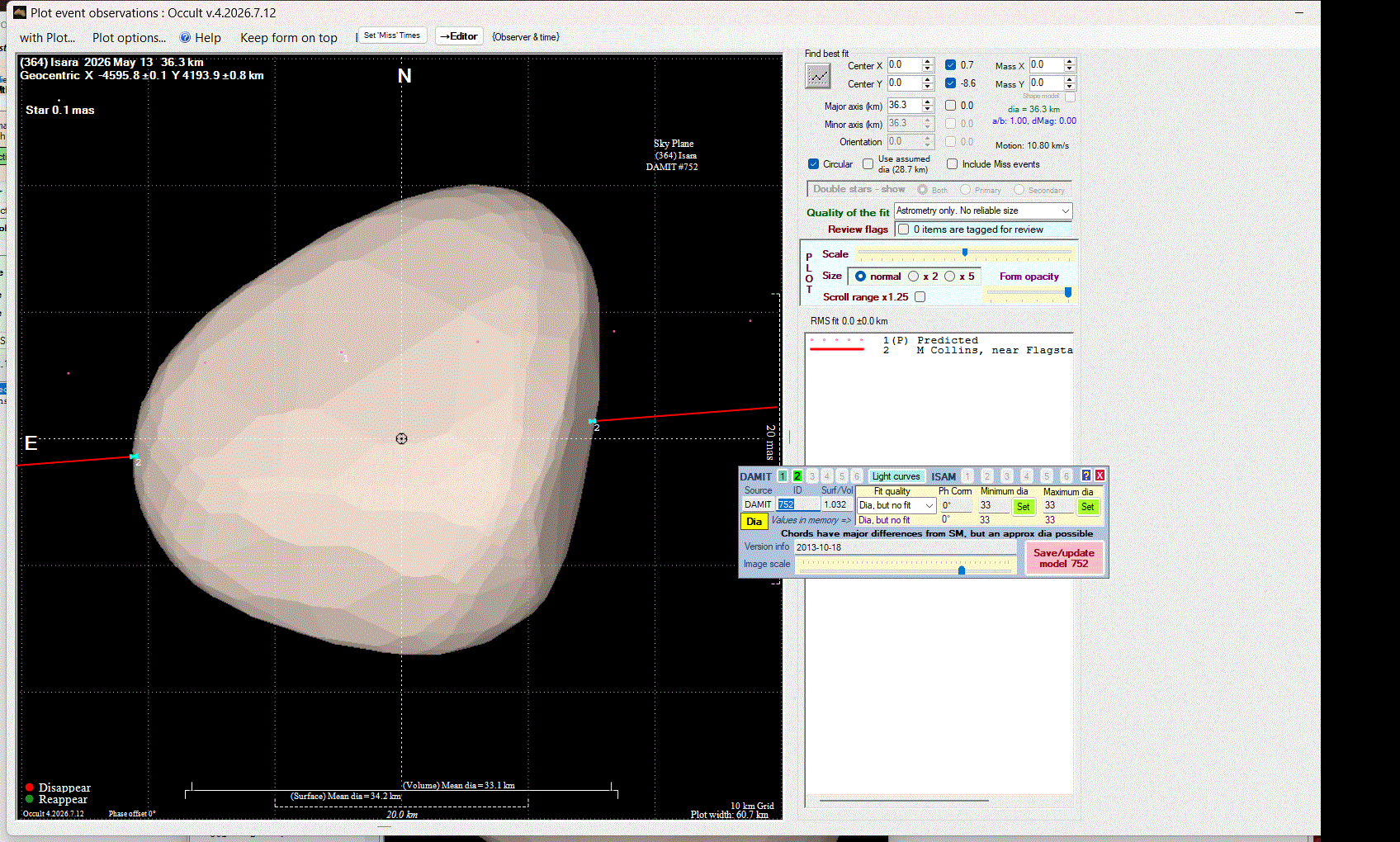Viewport: 1400px width, 842px height.
Task: Click the Maximum dia field showing 33
Action: click(1058, 505)
